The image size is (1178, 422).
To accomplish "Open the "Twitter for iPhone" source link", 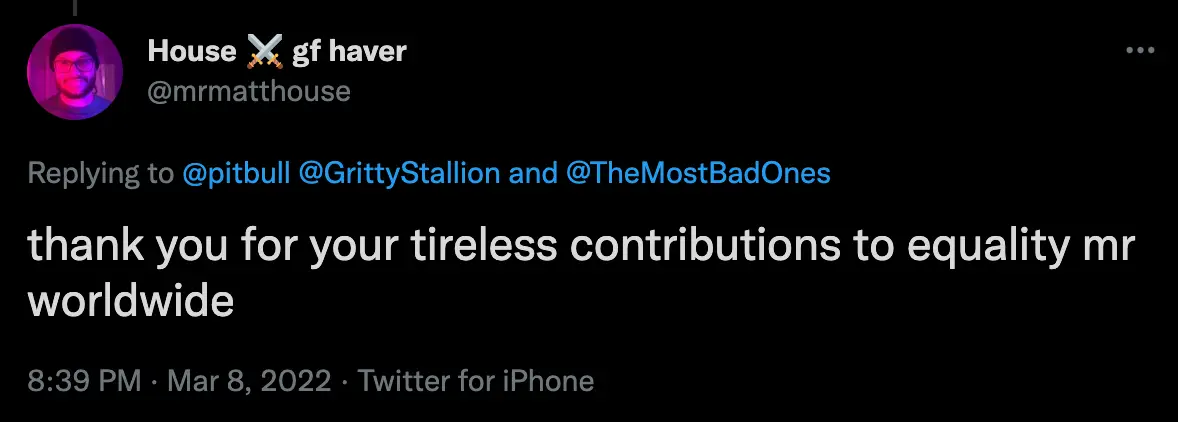I will (476, 380).
